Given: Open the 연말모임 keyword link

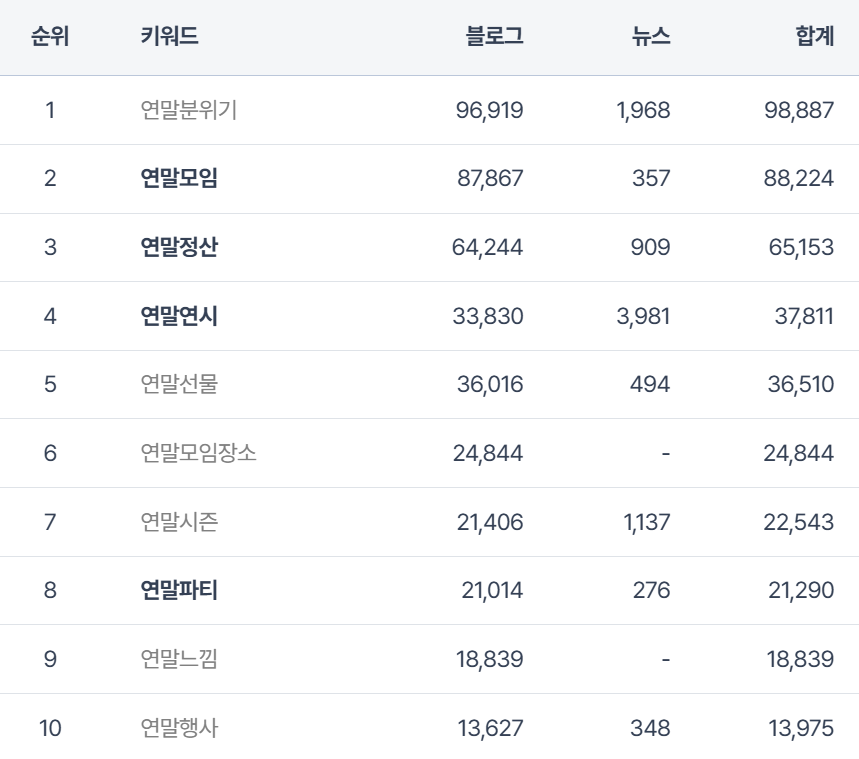Looking at the screenshot, I should (x=179, y=179).
